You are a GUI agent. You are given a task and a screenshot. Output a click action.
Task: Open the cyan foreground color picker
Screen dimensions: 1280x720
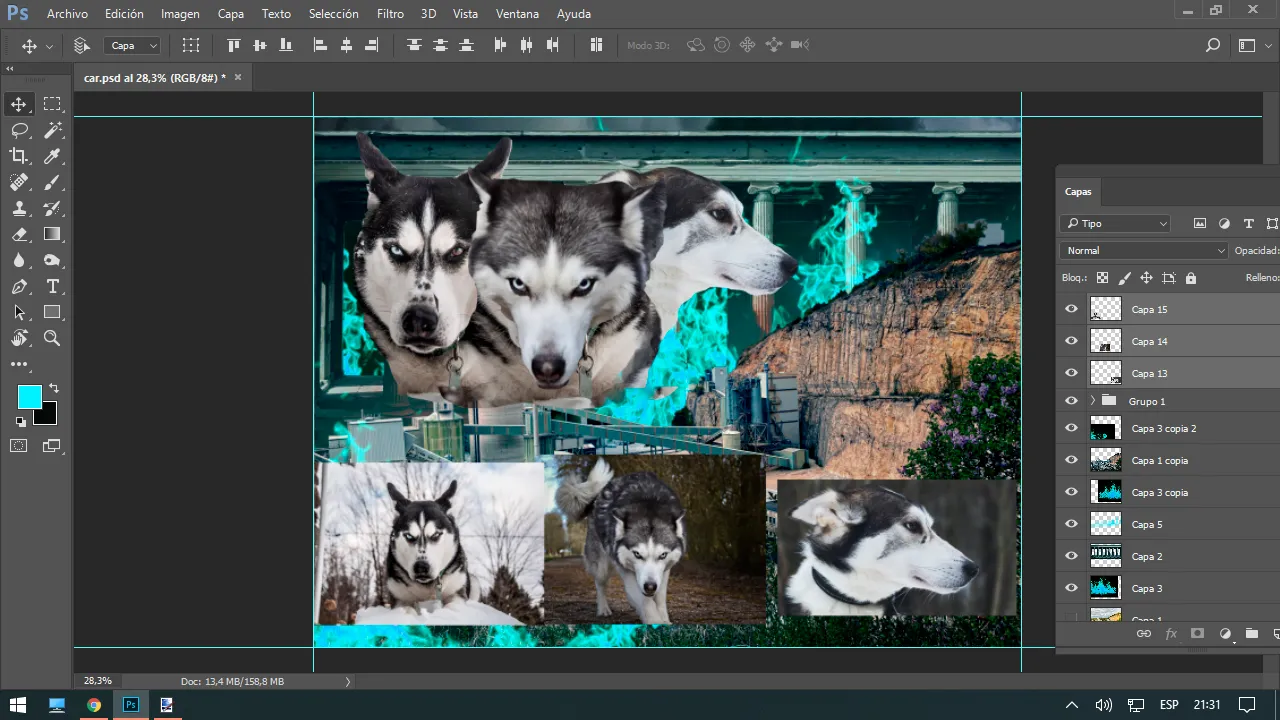coord(29,397)
